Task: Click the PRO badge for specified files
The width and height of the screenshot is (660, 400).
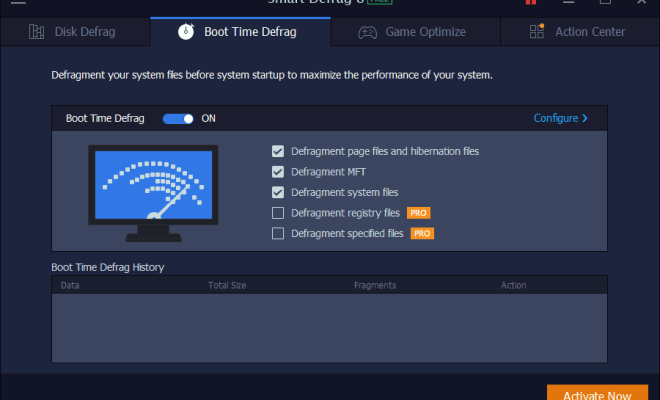Action: pos(422,233)
